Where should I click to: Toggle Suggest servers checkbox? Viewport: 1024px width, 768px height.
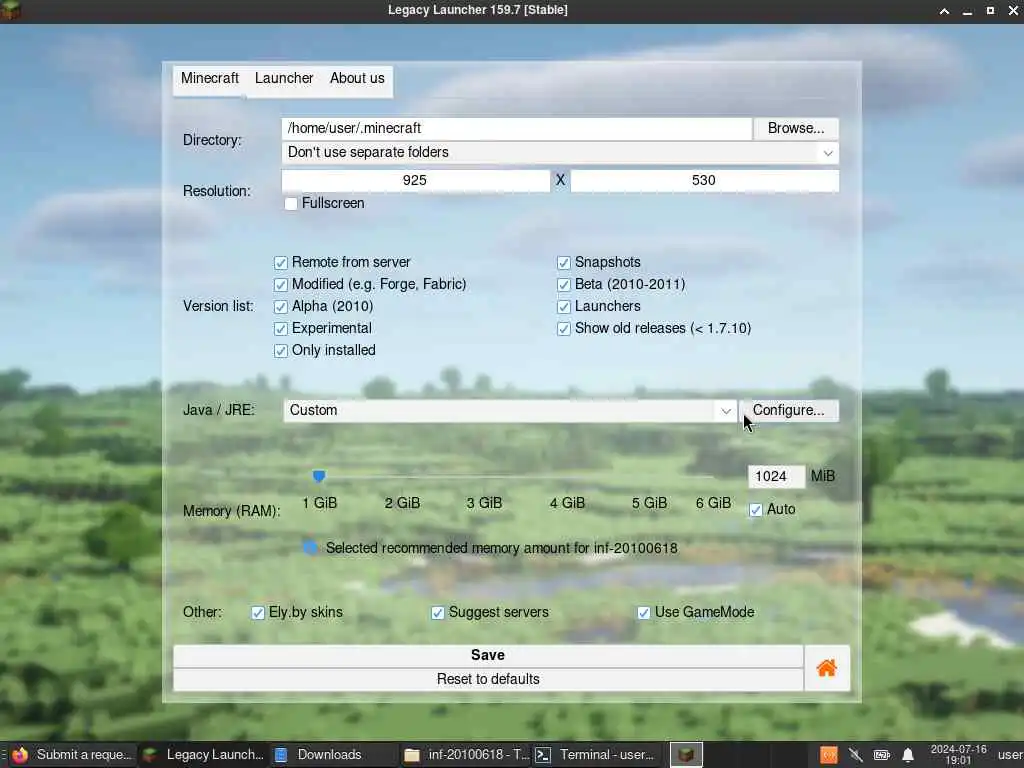tap(438, 613)
